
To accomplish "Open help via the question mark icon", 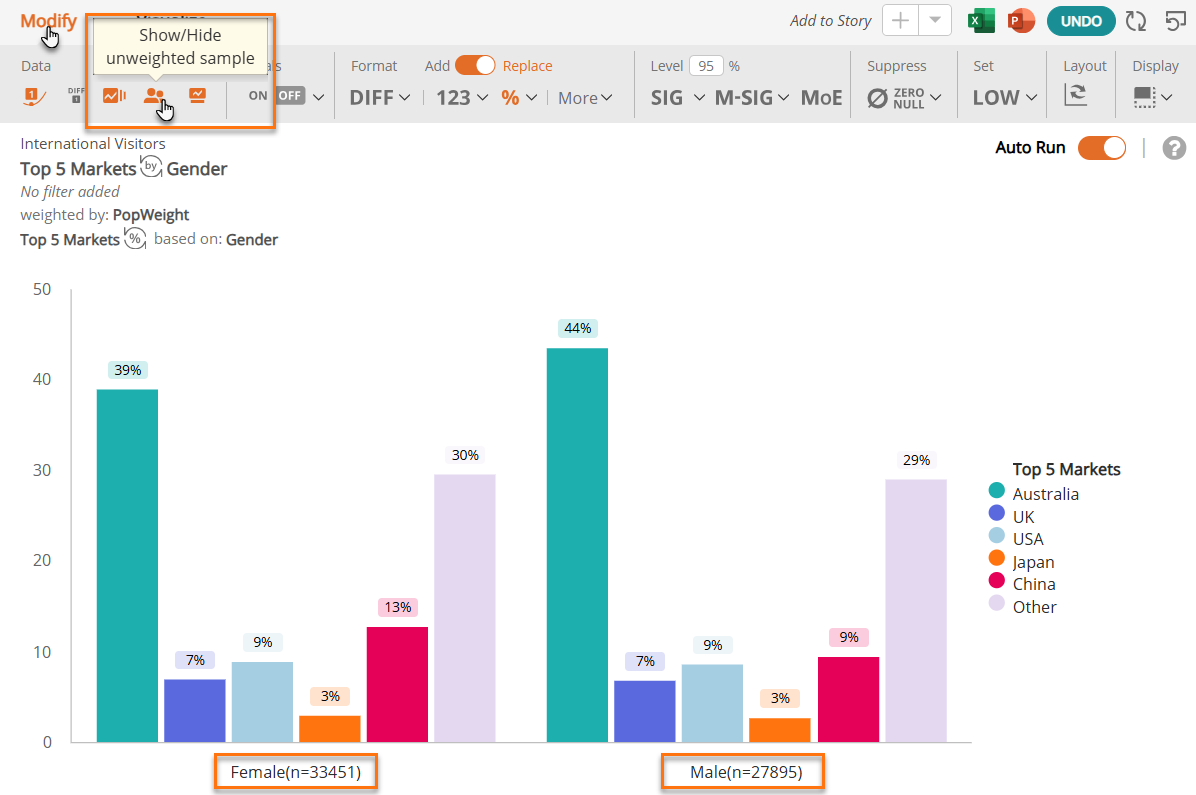I will pyautogui.click(x=1174, y=148).
